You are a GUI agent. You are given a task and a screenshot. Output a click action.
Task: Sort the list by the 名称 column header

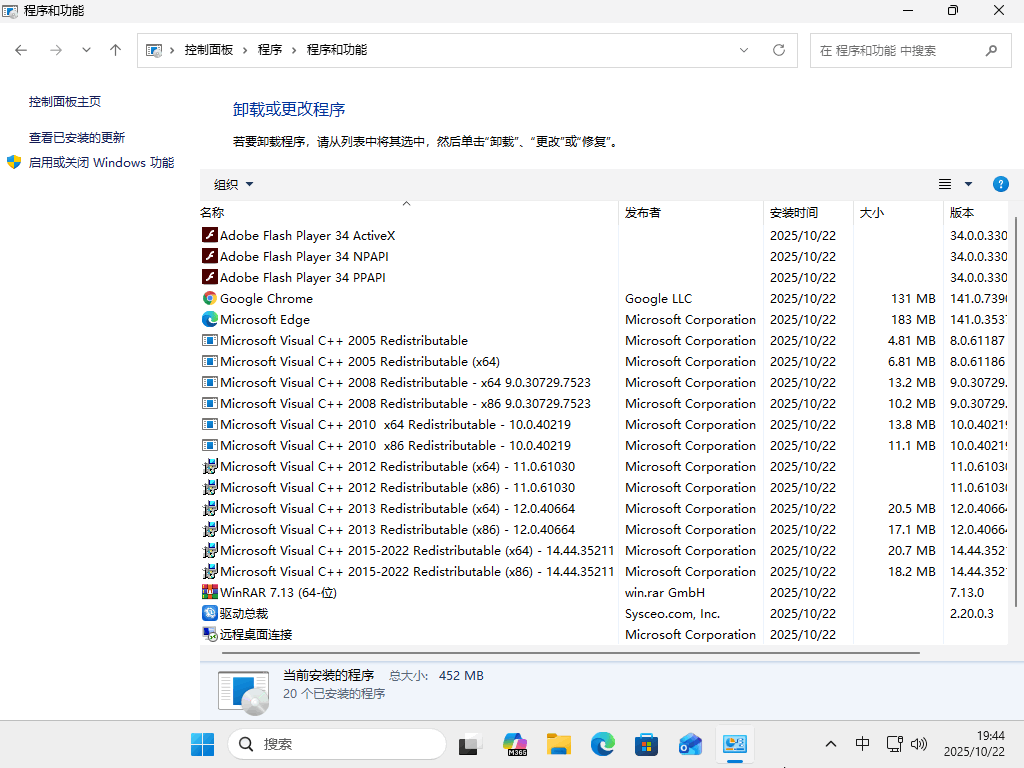212,212
